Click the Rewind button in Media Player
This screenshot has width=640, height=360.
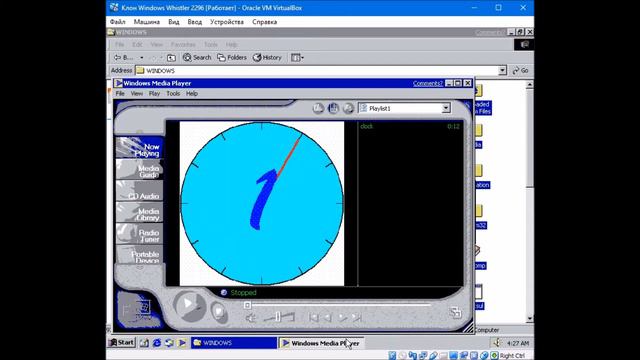pyautogui.click(x=328, y=318)
